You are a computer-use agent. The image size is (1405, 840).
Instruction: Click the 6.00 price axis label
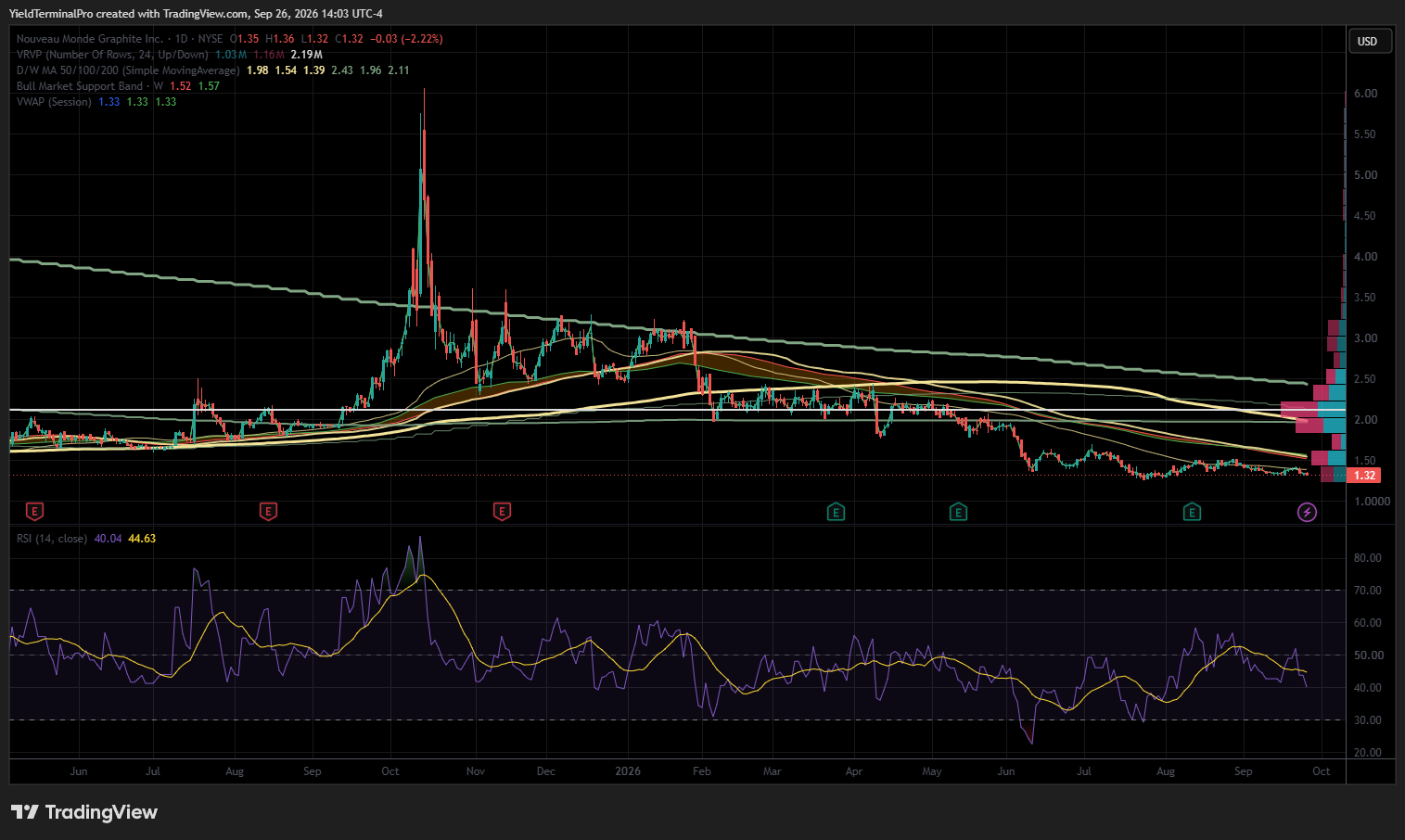click(x=1365, y=94)
